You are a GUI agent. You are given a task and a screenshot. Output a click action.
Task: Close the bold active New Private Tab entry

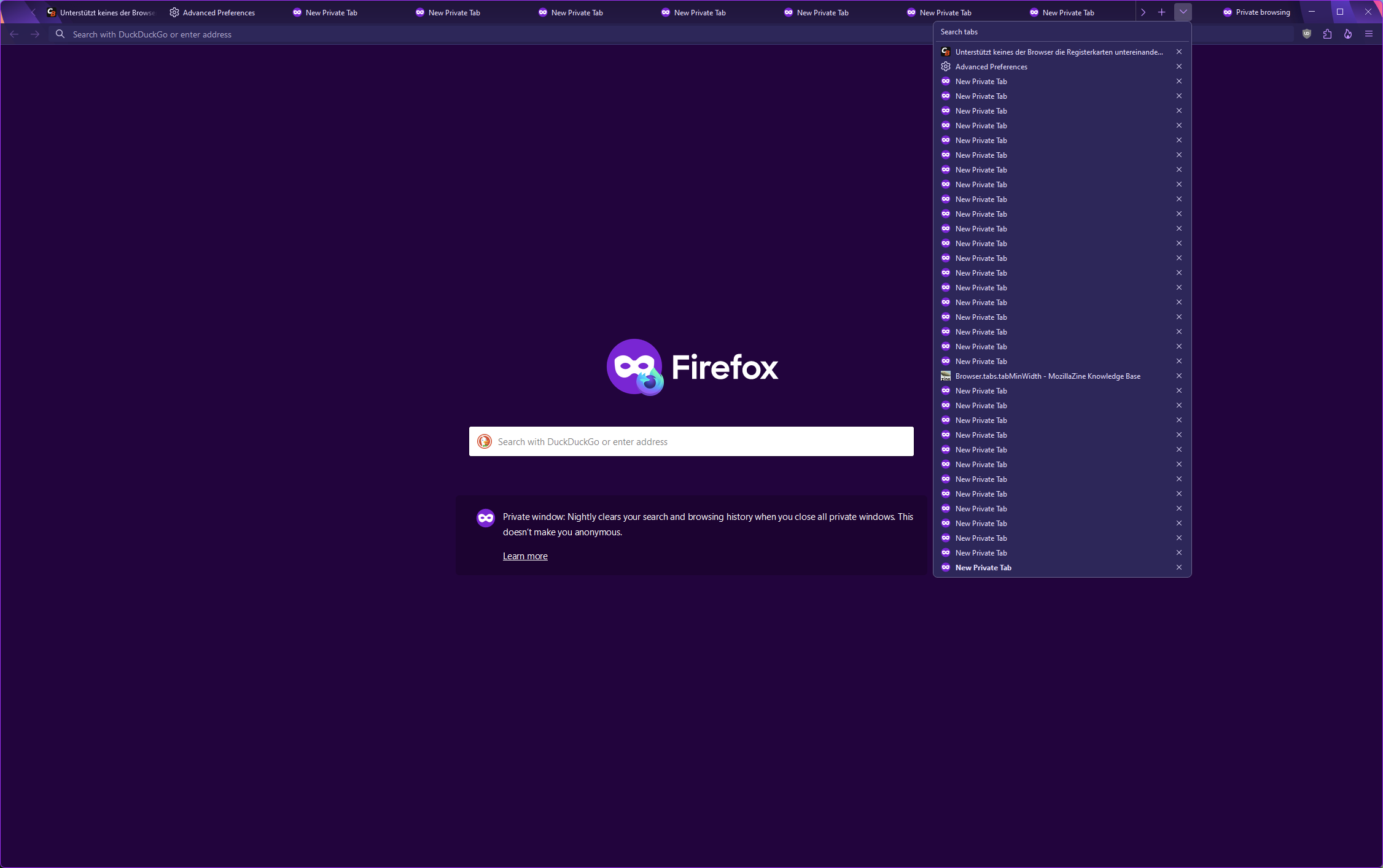coord(1179,568)
